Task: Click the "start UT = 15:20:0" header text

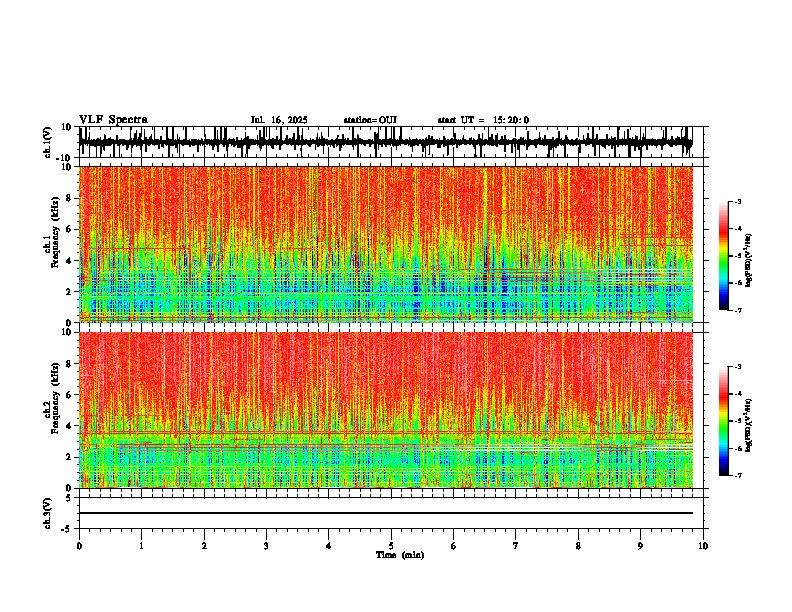Action: click(x=483, y=120)
